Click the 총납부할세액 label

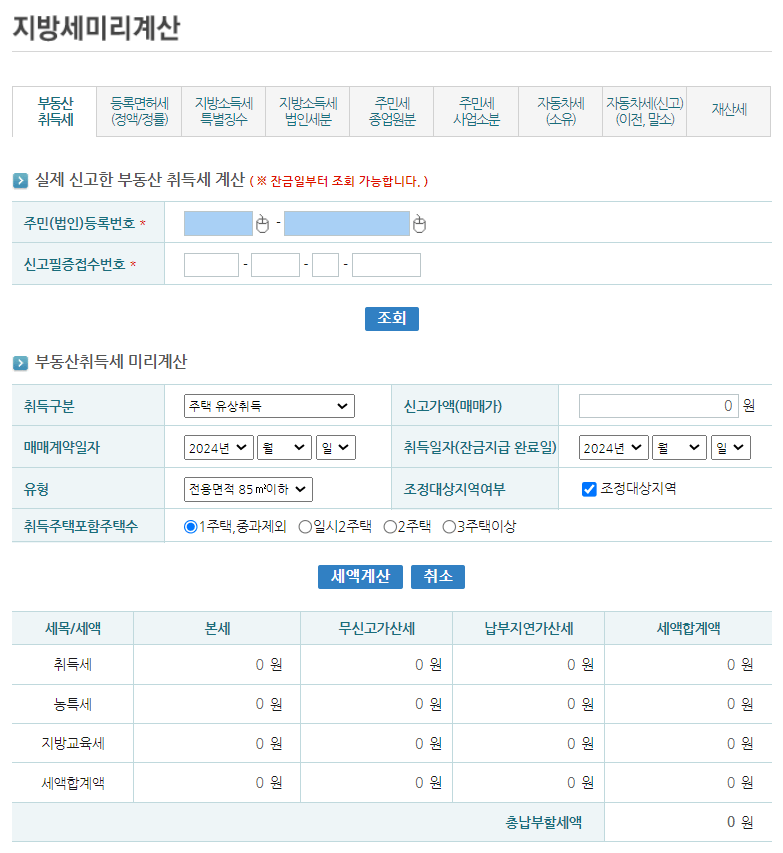click(x=544, y=822)
